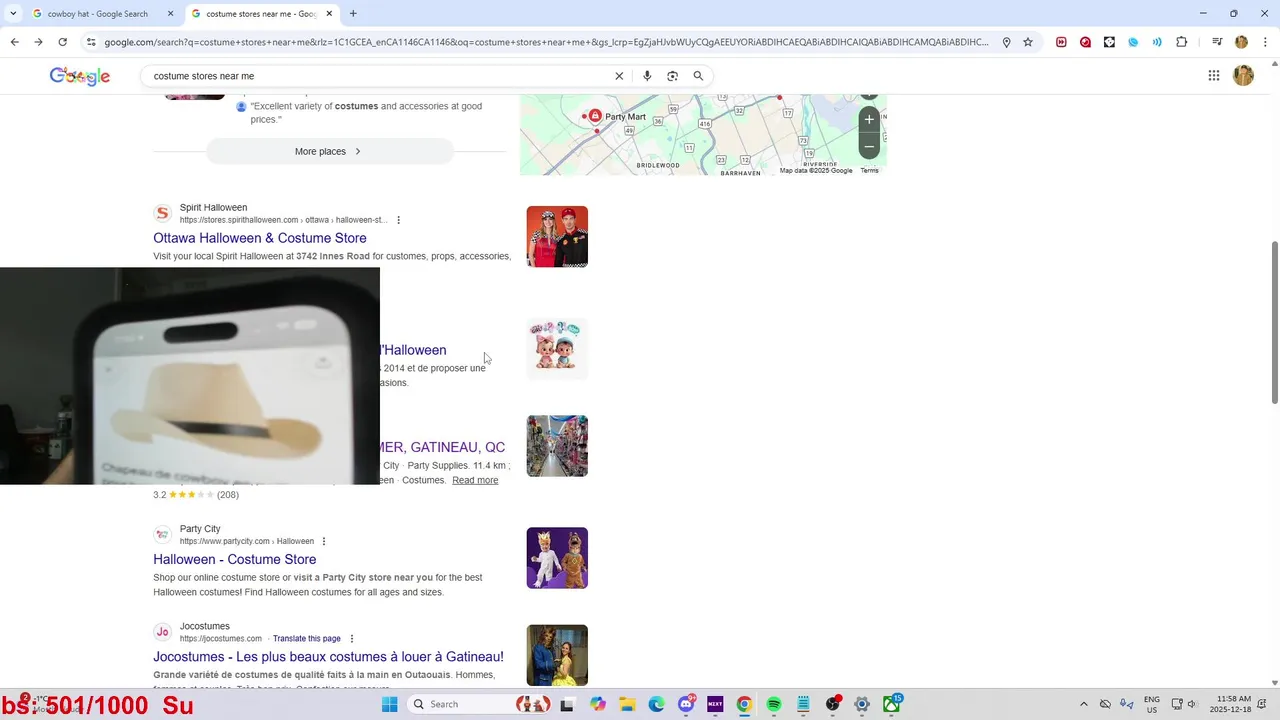The width and height of the screenshot is (1280, 720).
Task: Open a new browser tab
Action: tap(353, 14)
